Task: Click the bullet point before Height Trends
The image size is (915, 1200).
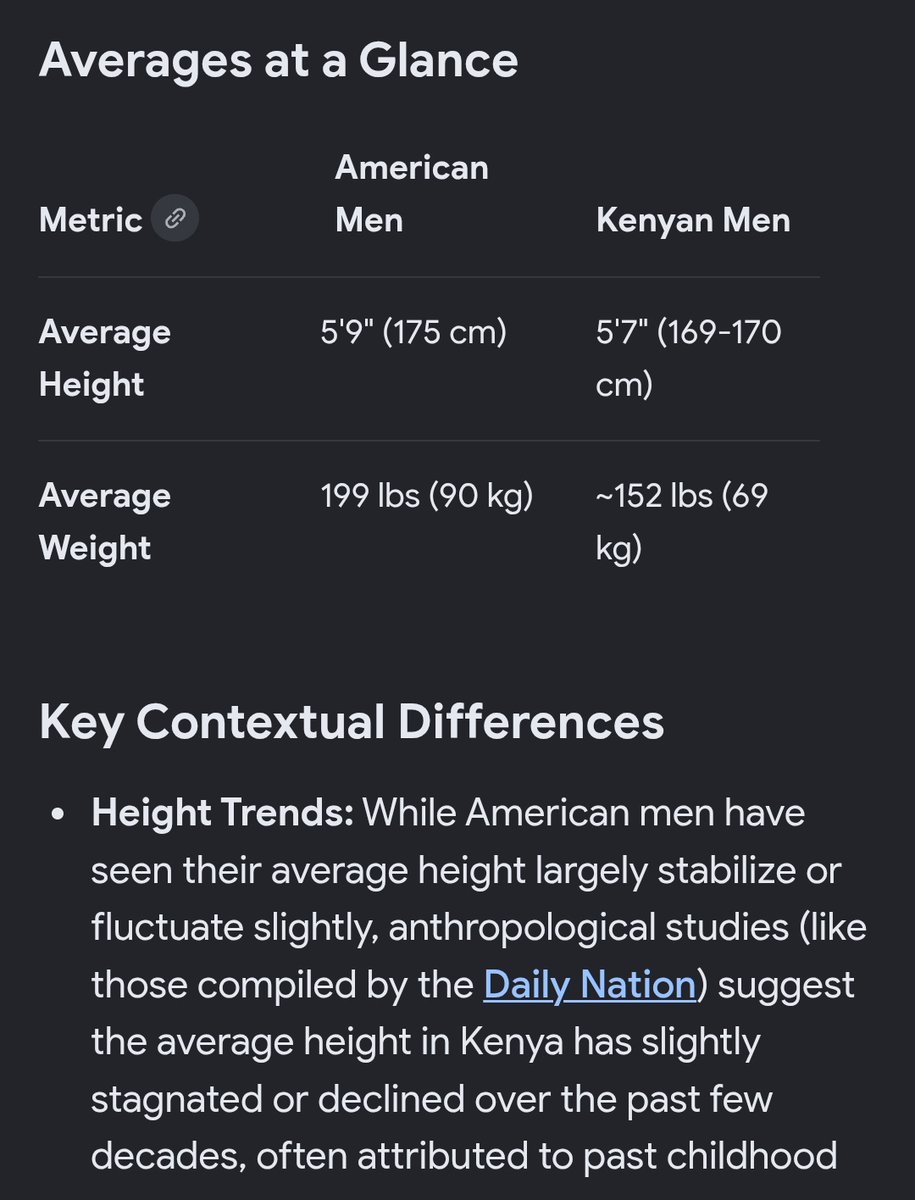Action: (58, 816)
